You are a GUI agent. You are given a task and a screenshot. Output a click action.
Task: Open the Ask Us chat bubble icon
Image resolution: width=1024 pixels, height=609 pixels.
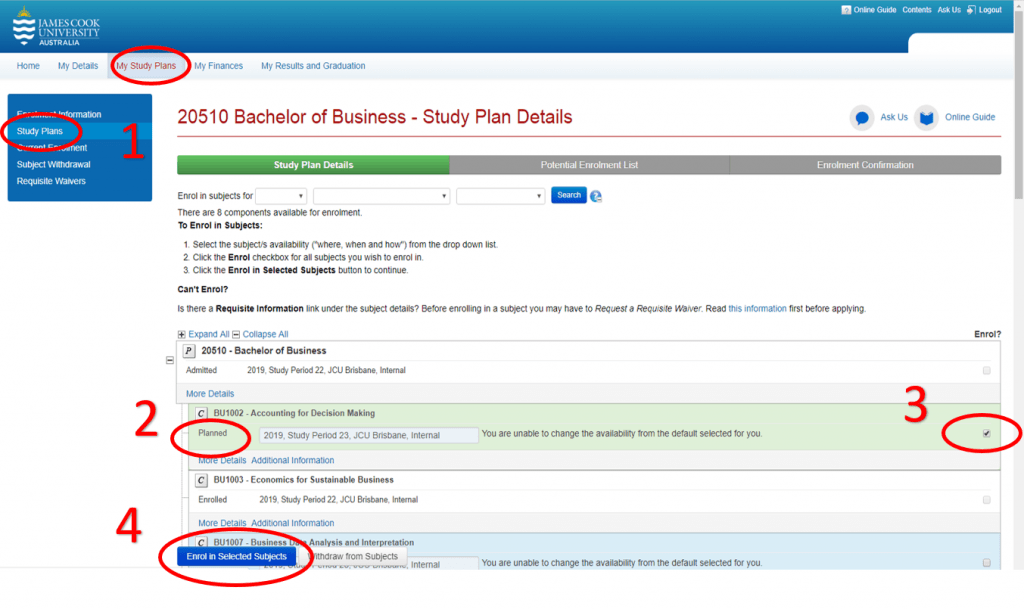tap(861, 117)
